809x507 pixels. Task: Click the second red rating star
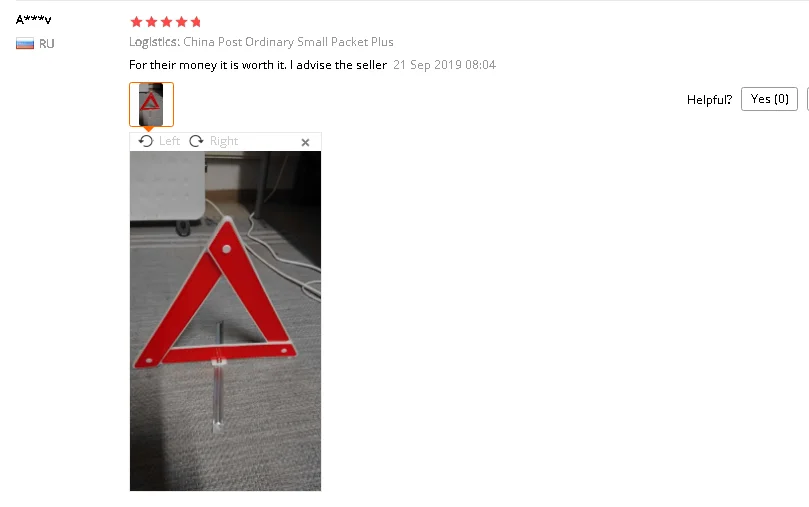point(151,22)
